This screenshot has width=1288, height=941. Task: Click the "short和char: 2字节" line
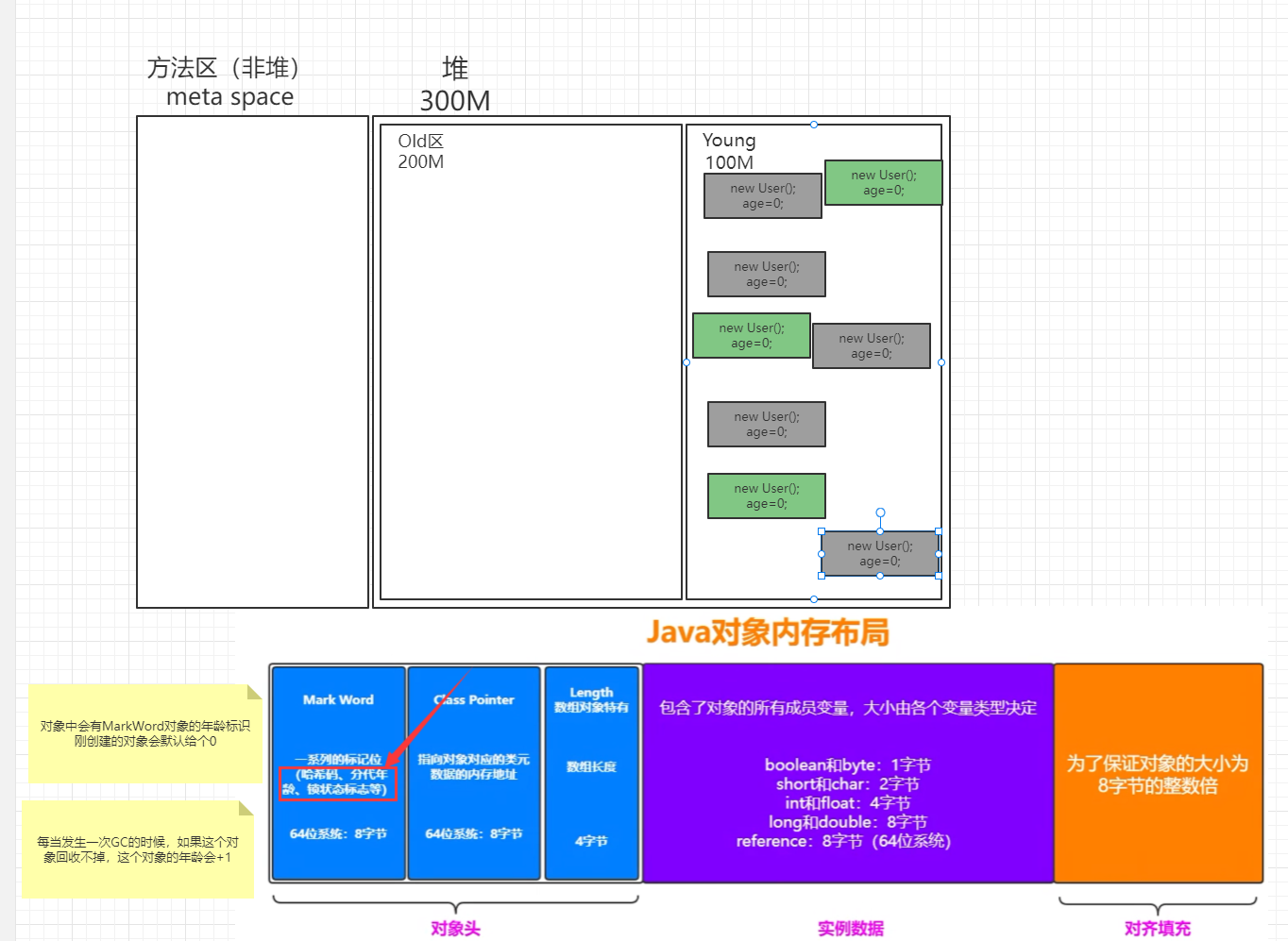point(848,784)
